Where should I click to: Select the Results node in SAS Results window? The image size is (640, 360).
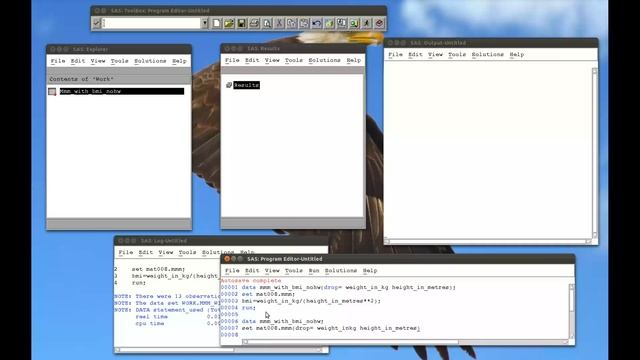coord(247,85)
